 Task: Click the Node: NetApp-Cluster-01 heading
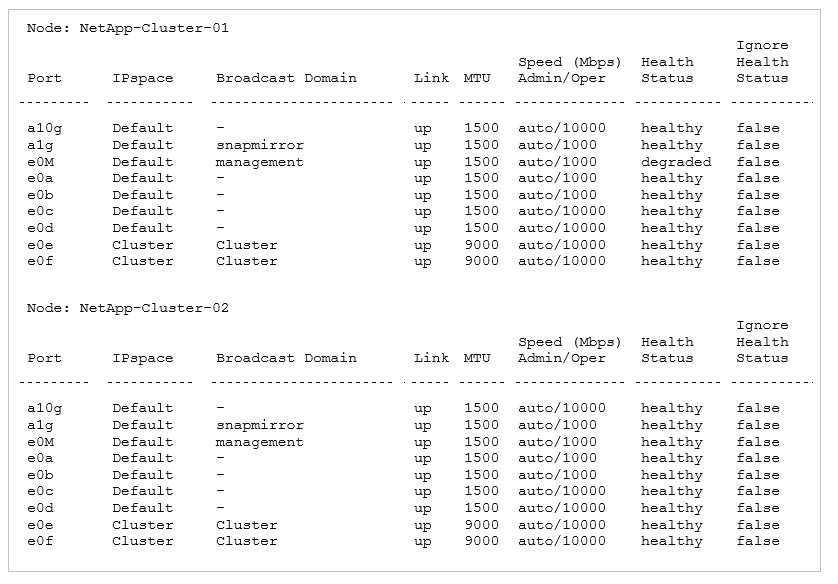[x=128, y=28]
